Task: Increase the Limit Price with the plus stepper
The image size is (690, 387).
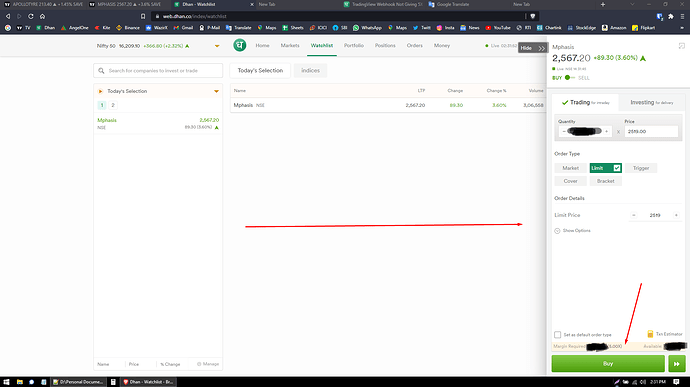Action: click(x=676, y=215)
